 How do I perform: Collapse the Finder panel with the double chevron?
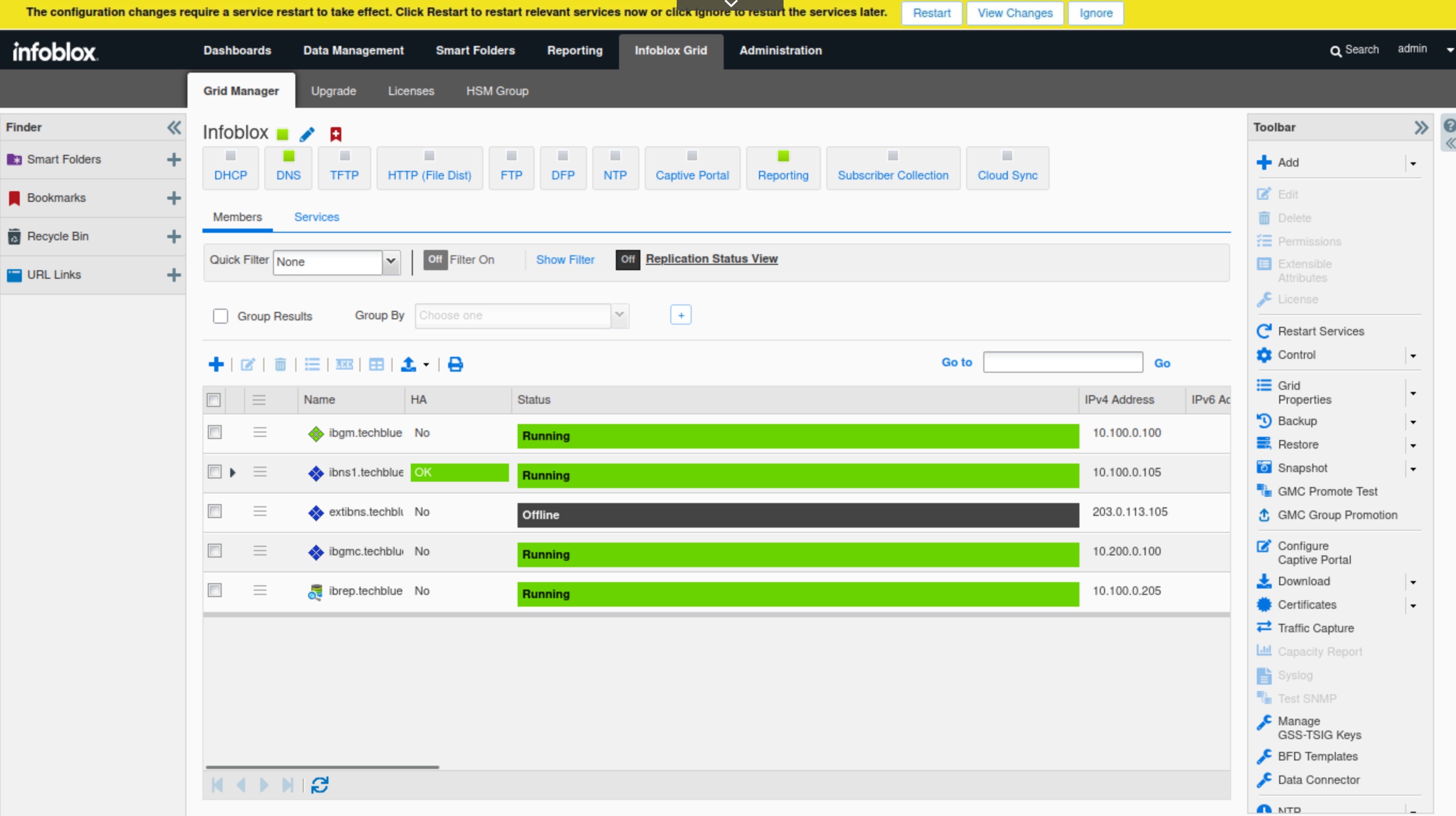coord(174,128)
